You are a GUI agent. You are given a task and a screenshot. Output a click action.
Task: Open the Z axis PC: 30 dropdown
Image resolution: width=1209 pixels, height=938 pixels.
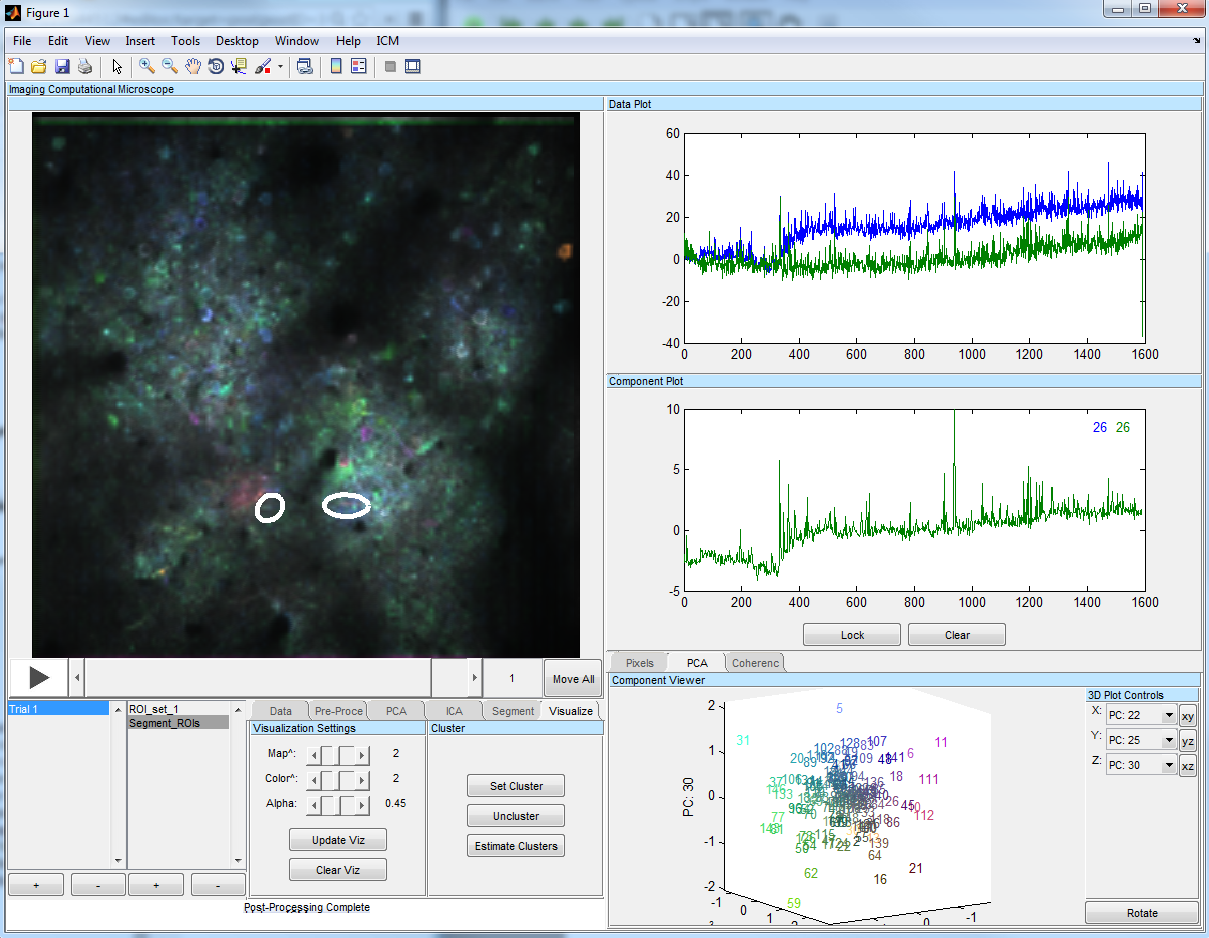click(x=1140, y=765)
